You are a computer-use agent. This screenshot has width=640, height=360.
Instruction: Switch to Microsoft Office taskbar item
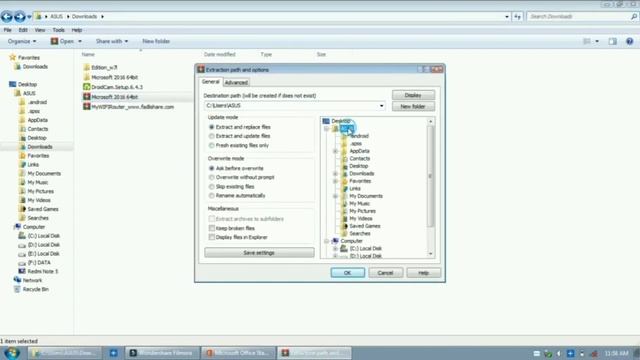238,353
